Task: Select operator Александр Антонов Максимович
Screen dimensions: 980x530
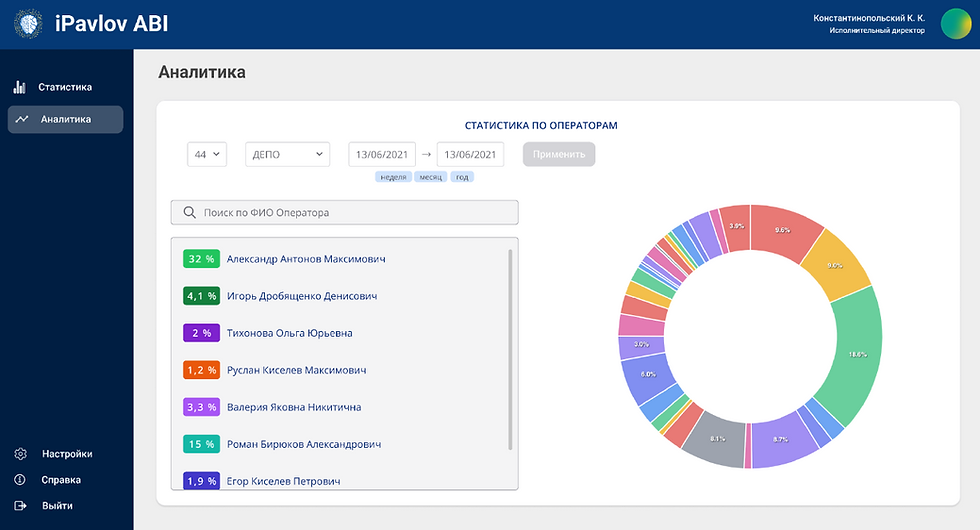Action: pos(306,259)
